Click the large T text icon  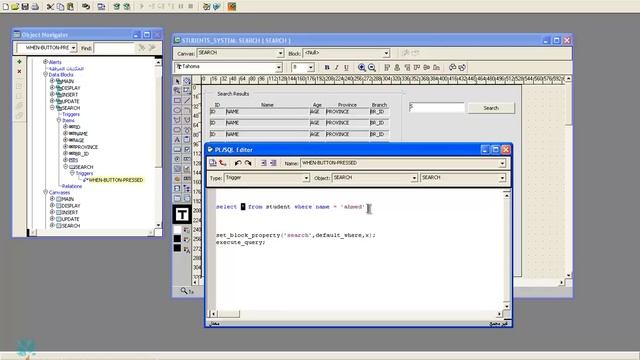click(182, 214)
